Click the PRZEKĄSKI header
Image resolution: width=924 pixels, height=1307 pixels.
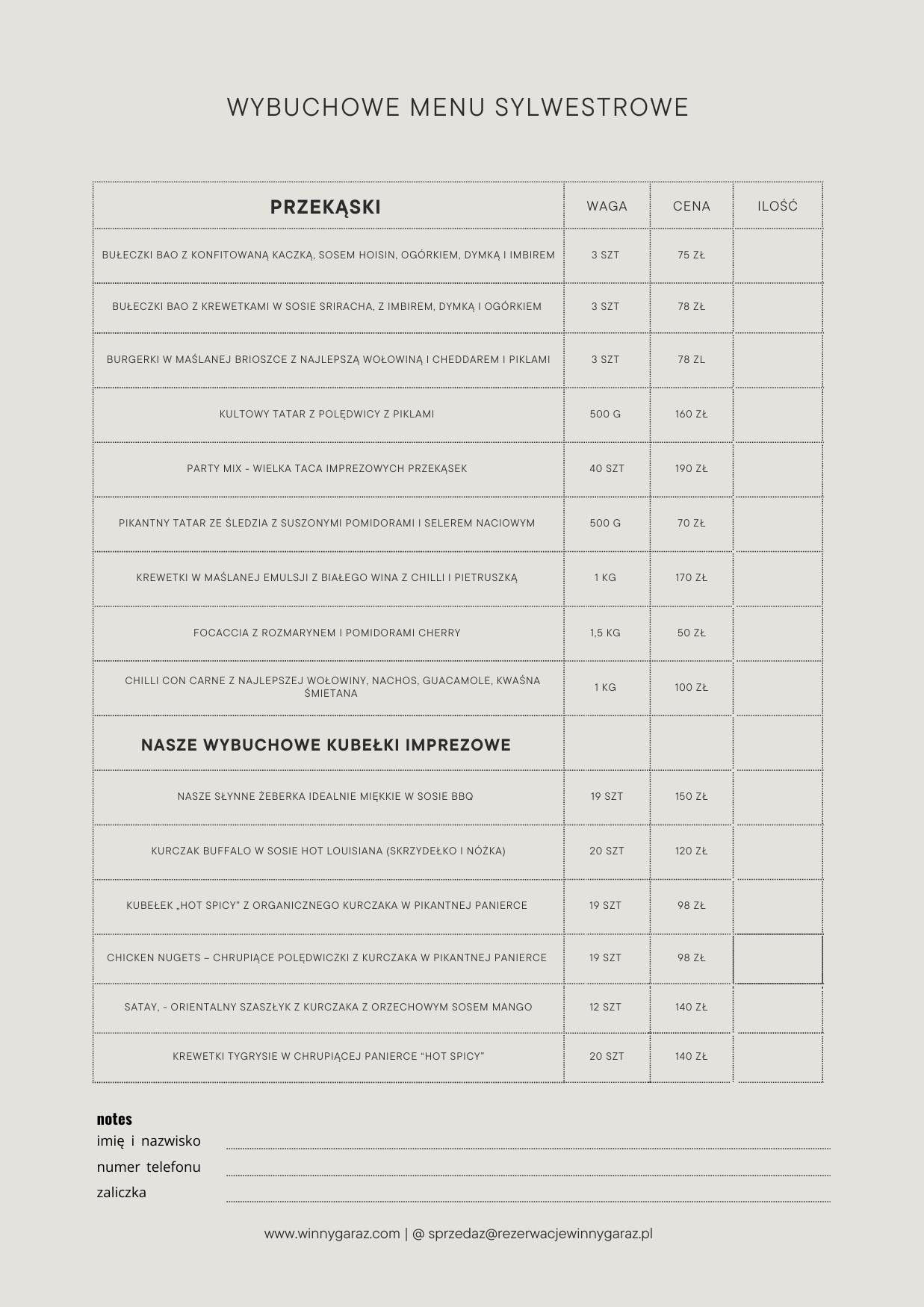(x=326, y=207)
